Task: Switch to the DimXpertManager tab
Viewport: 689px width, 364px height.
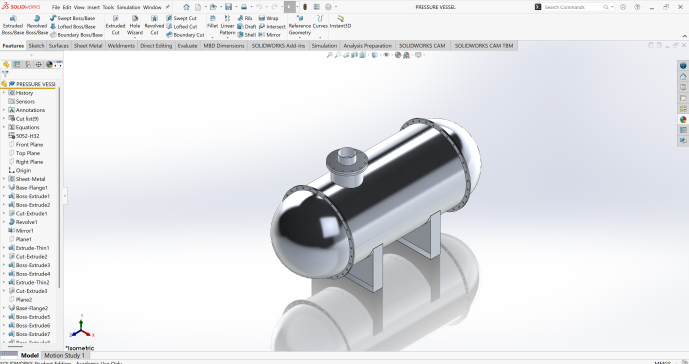Action: (39, 64)
